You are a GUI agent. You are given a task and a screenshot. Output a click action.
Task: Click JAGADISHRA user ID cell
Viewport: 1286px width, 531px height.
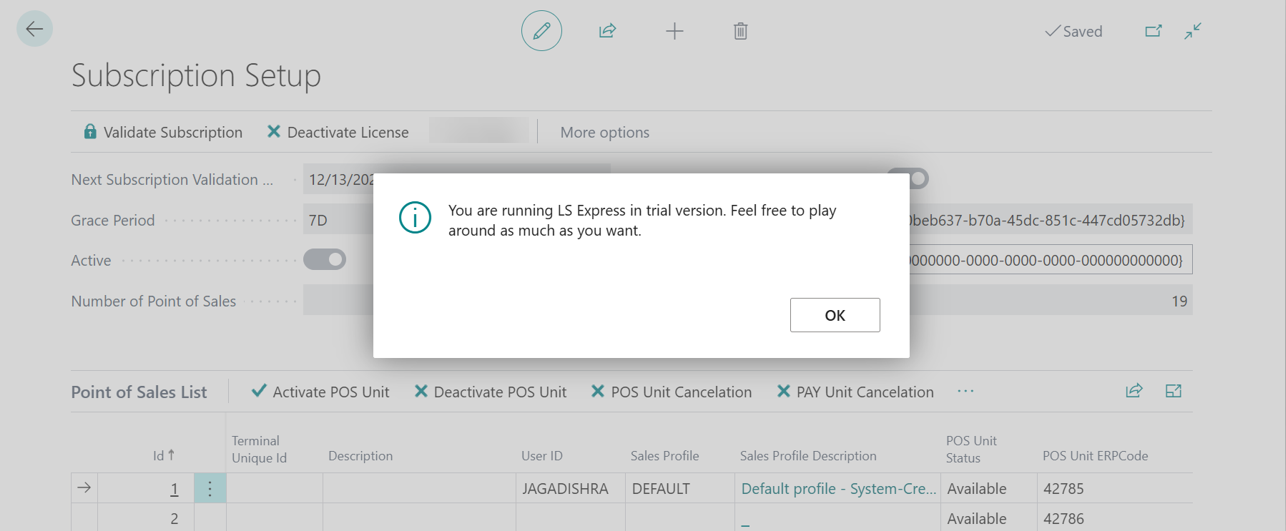pyautogui.click(x=565, y=489)
